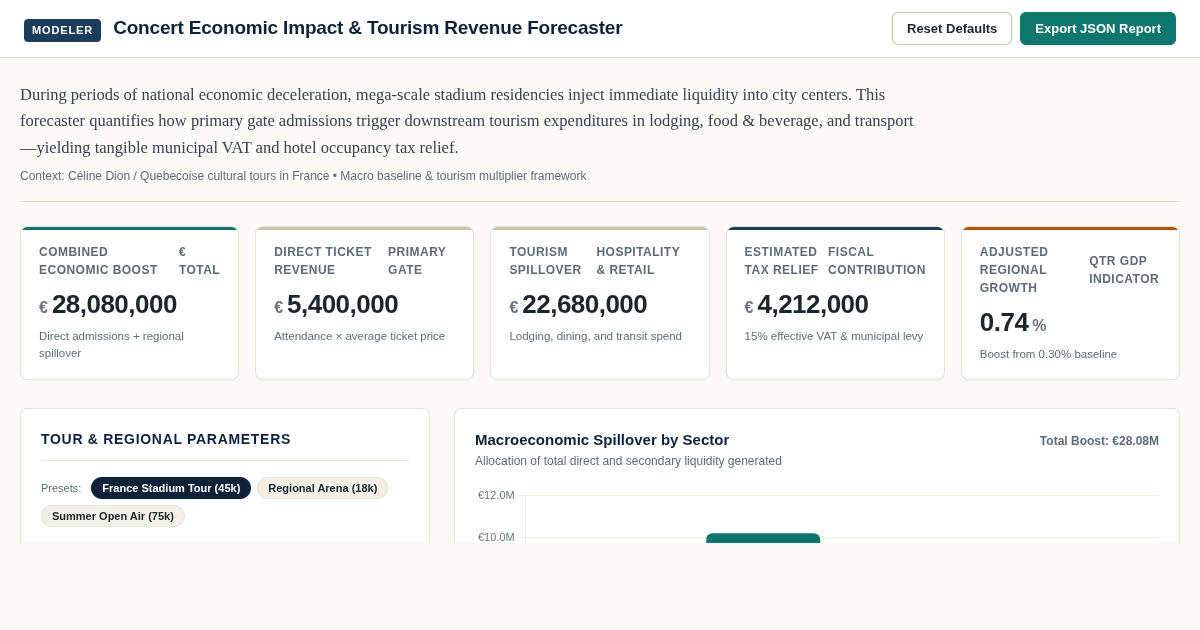Click the 'FISCAL CONTRIBUTION' tag

877,261
